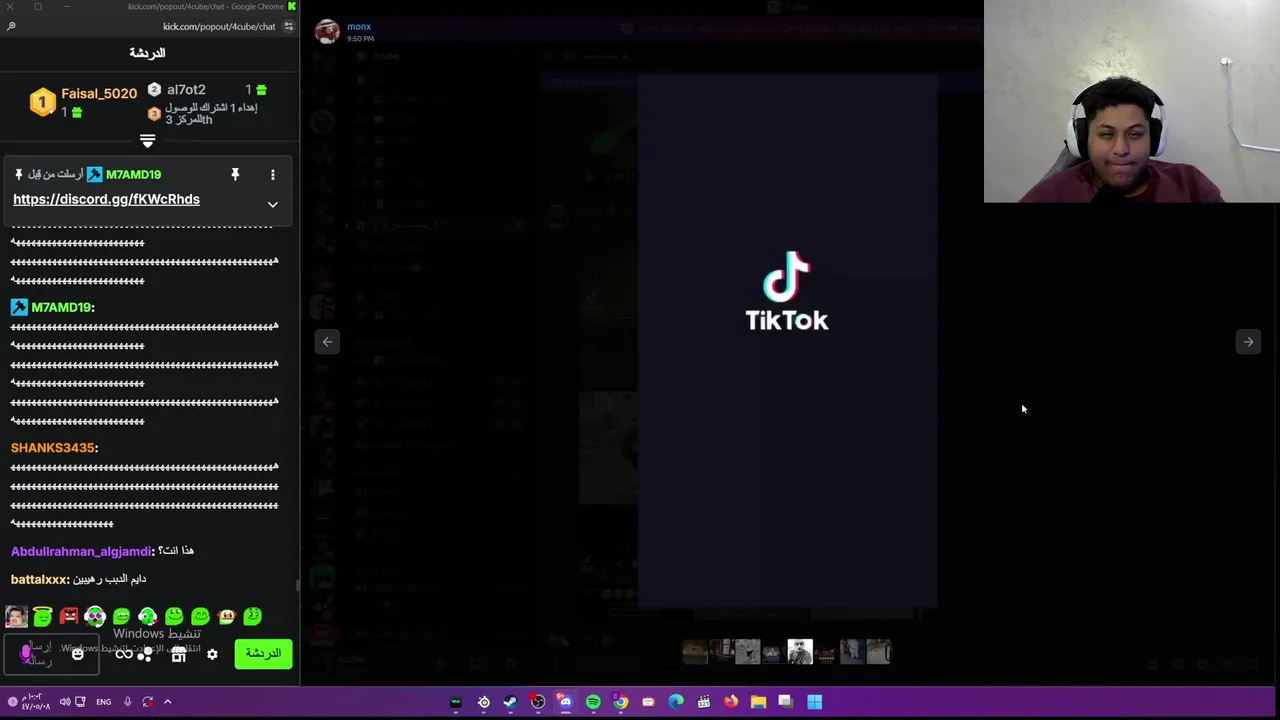Collapse the gift leaderboard arrow

147,141
